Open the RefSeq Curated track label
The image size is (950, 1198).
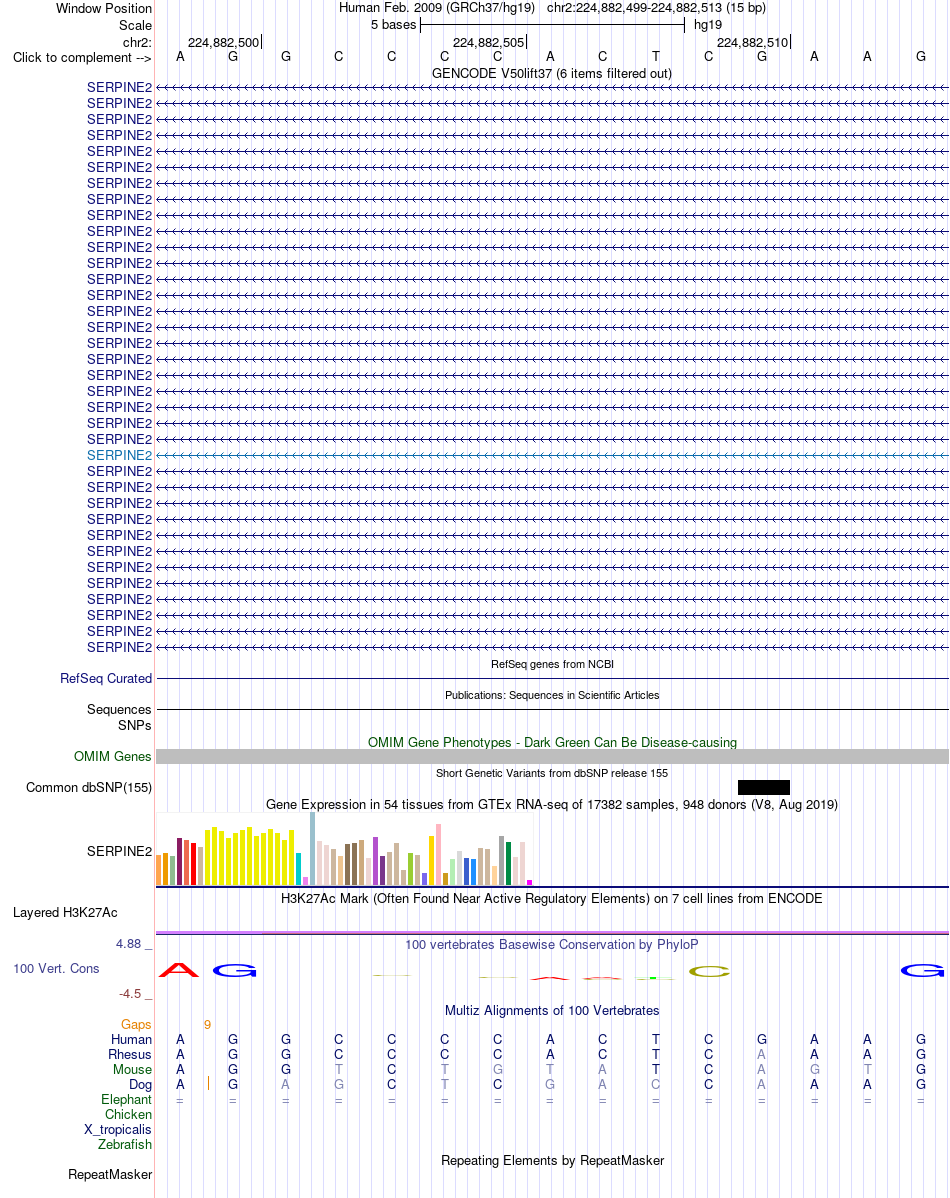point(106,678)
